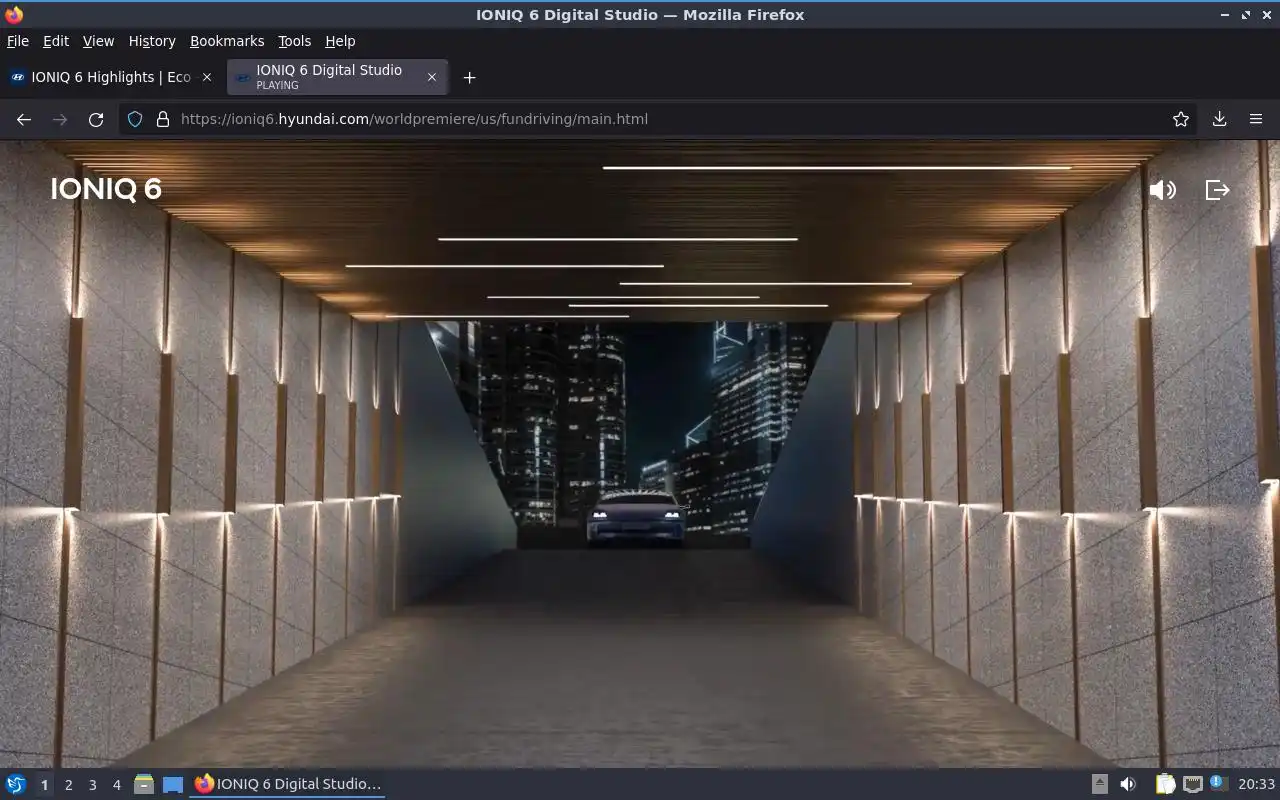Close the IONIQ 6 Digital Studio tab
Image resolution: width=1280 pixels, height=800 pixels.
(x=432, y=77)
